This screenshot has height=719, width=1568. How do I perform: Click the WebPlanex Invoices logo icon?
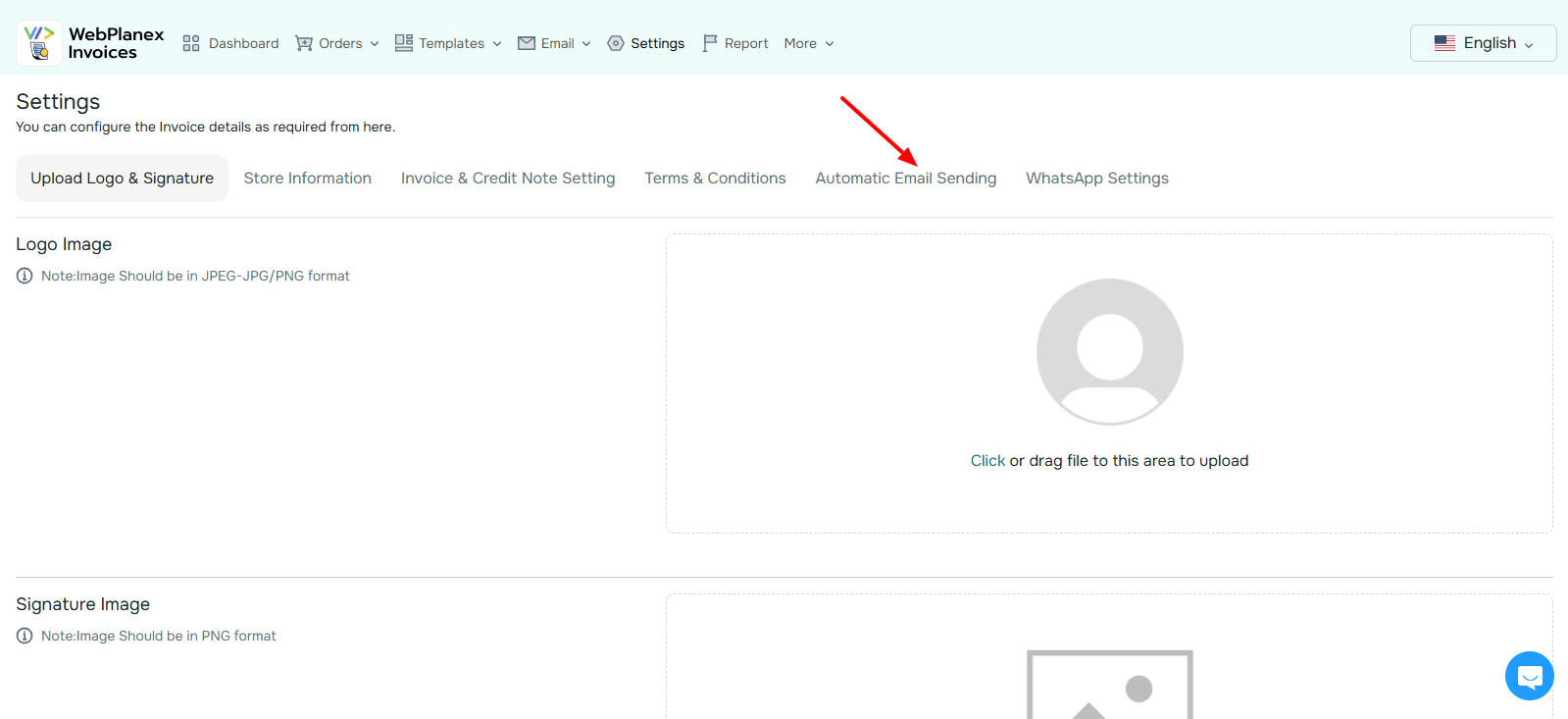click(39, 43)
